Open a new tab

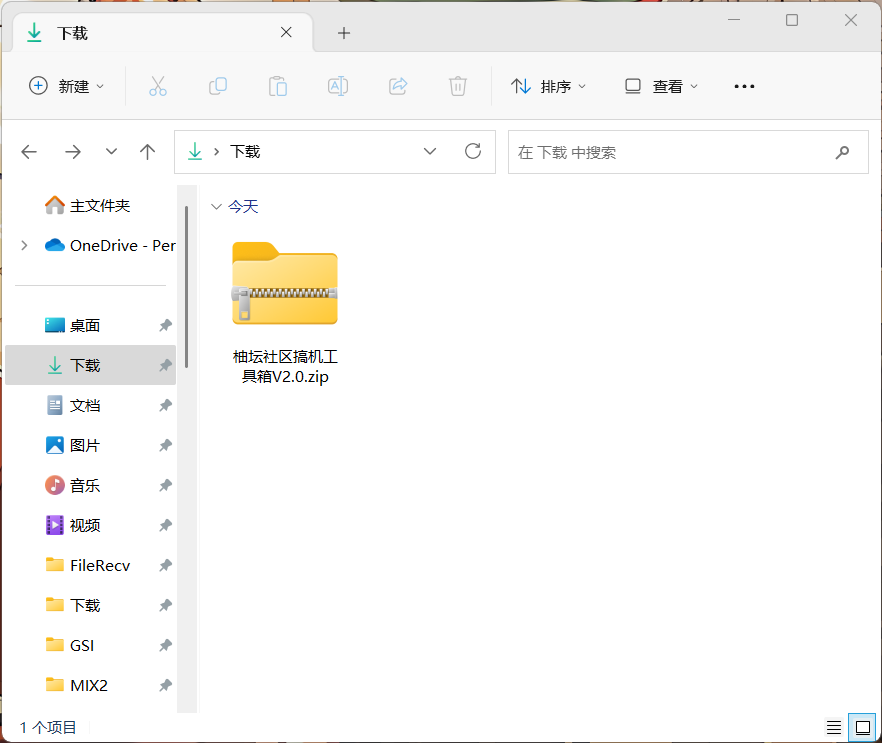pos(343,33)
